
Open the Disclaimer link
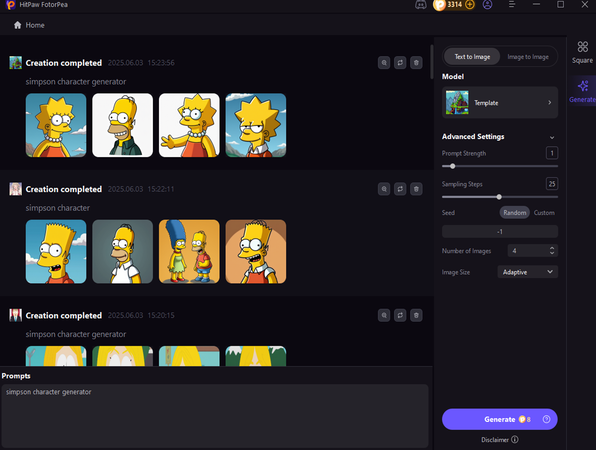pos(495,439)
